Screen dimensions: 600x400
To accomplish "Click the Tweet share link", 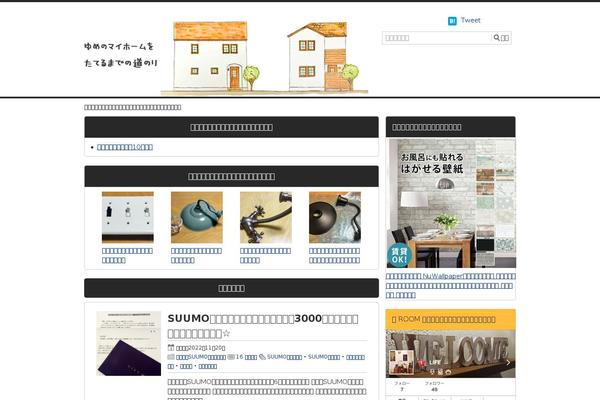I will [x=470, y=20].
